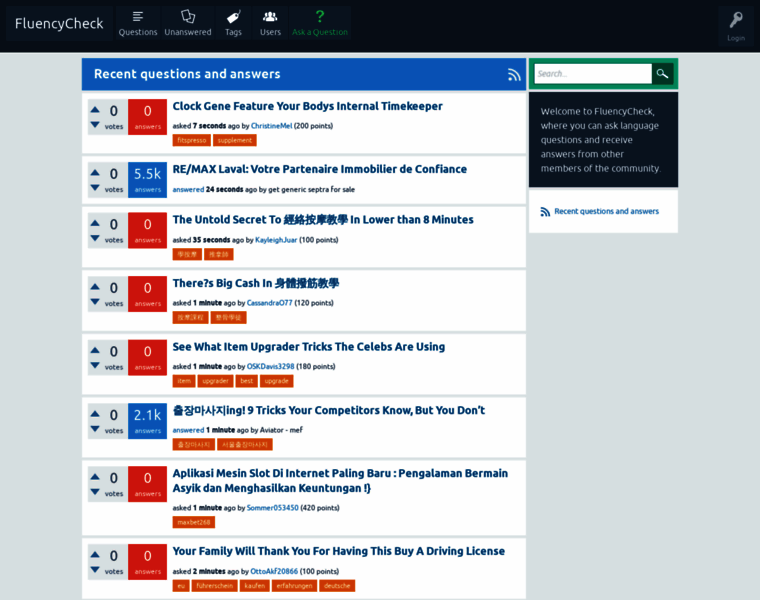Open the Users menu
760x600 pixels.
[x=270, y=23]
